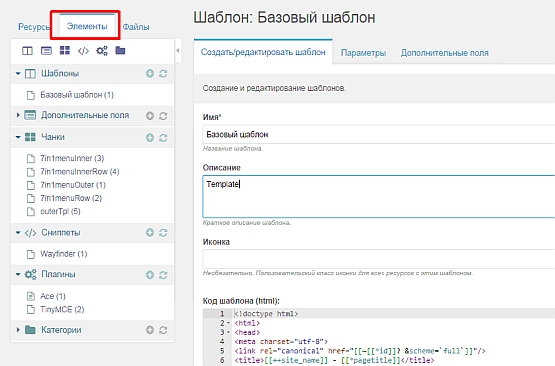Click the meta charset line in code editor

coord(281,342)
